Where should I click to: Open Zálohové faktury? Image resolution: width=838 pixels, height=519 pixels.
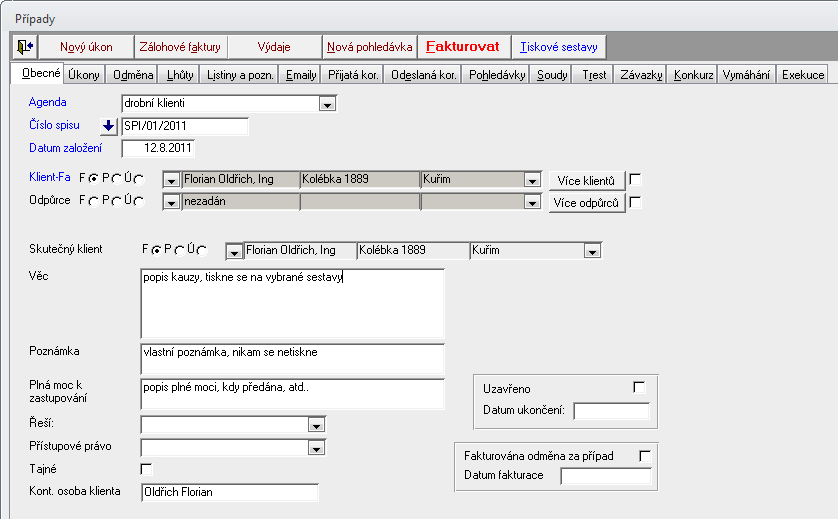click(x=180, y=47)
